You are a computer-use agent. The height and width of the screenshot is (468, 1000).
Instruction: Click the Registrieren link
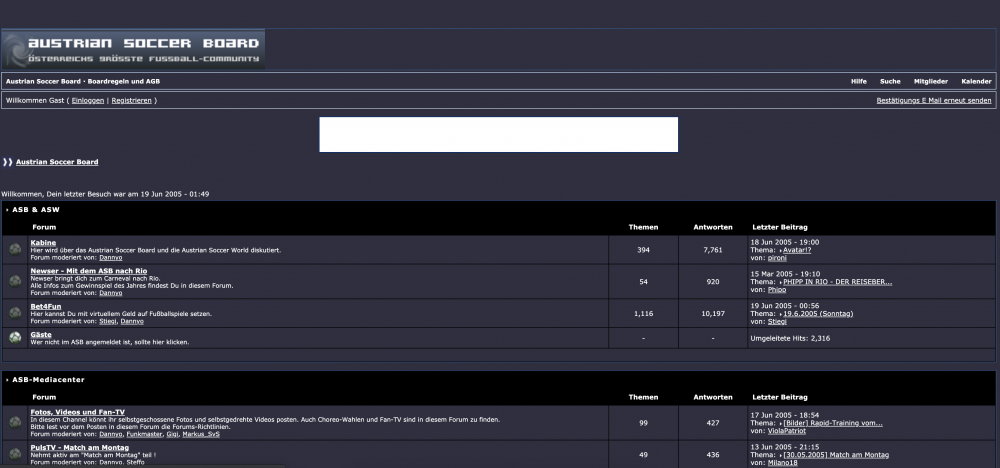pos(131,101)
